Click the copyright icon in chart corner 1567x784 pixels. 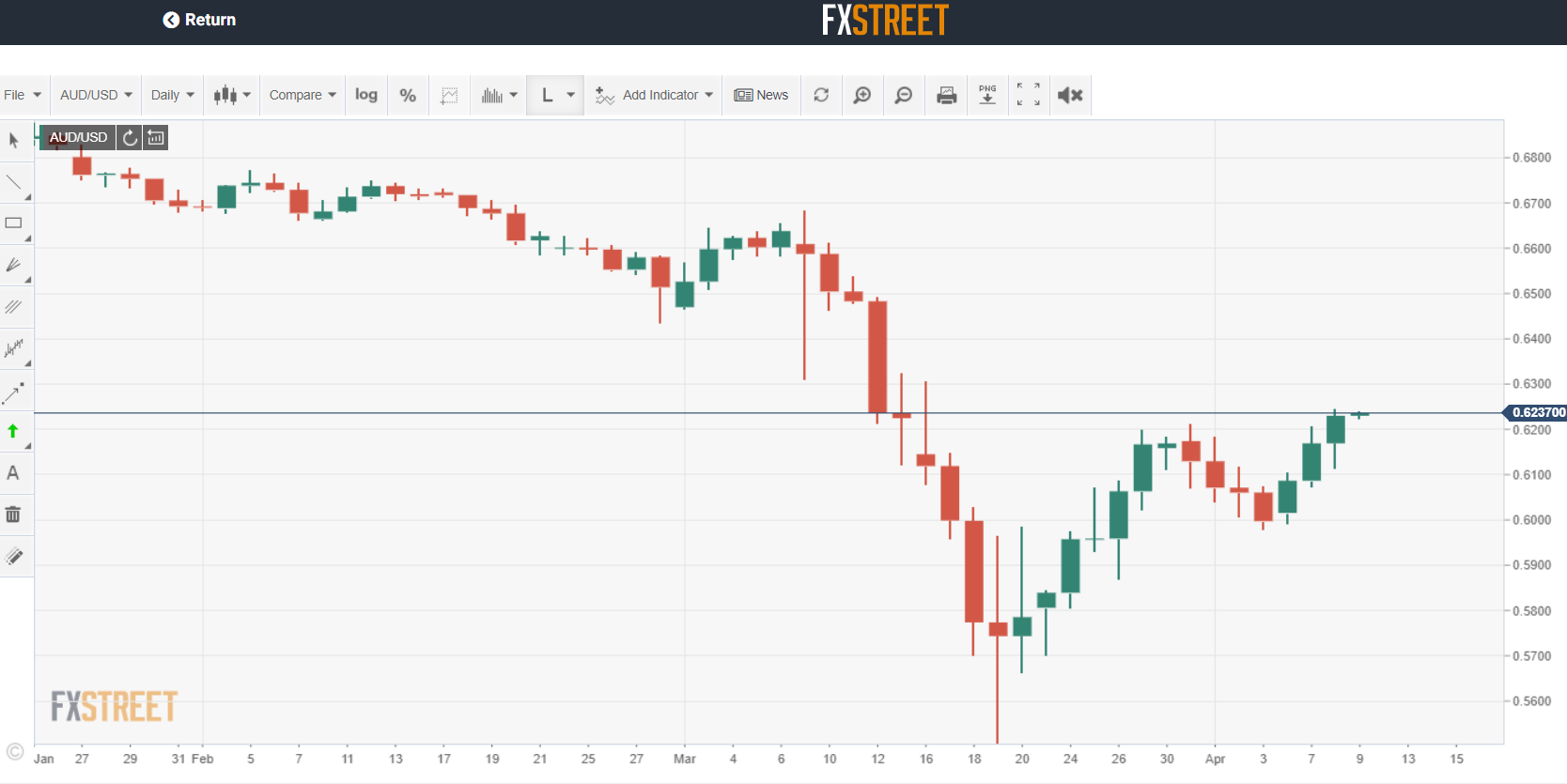(x=15, y=751)
